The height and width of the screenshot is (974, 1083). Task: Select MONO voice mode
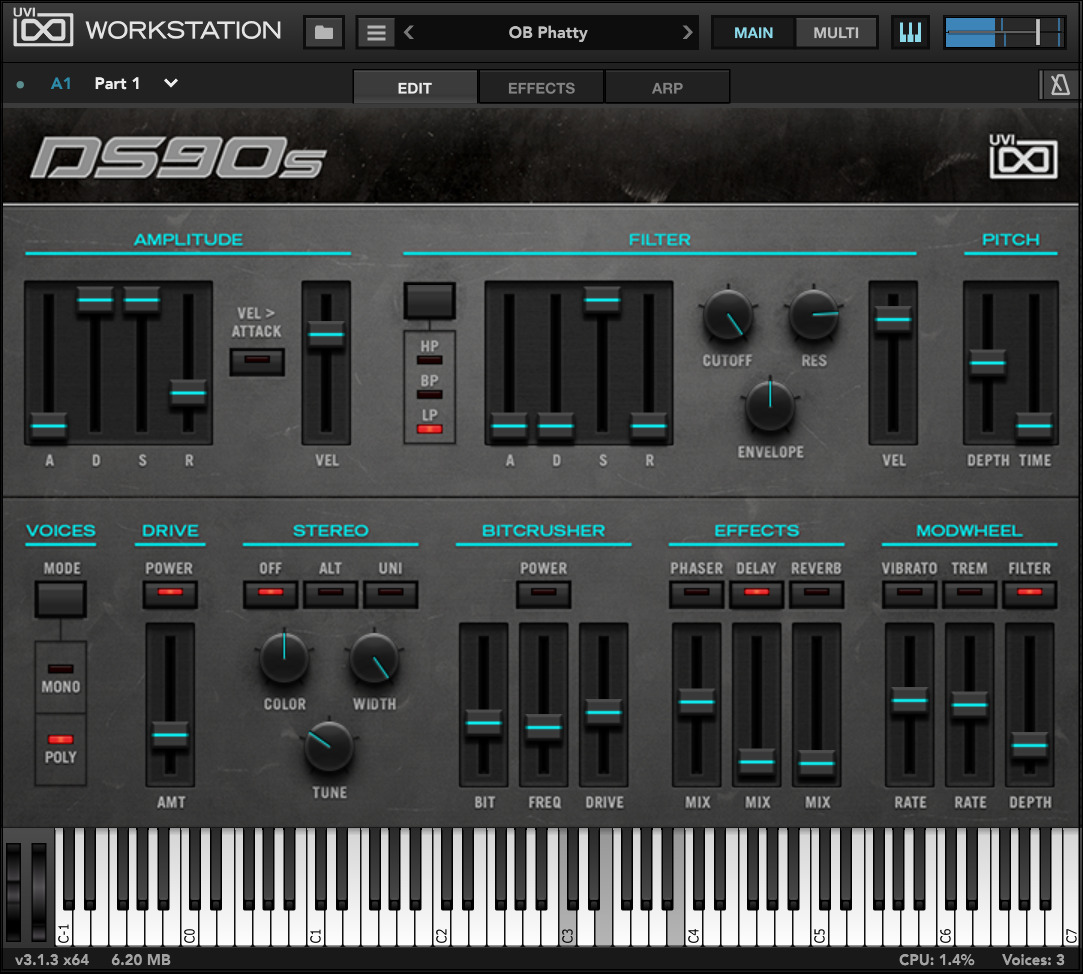coord(61,669)
